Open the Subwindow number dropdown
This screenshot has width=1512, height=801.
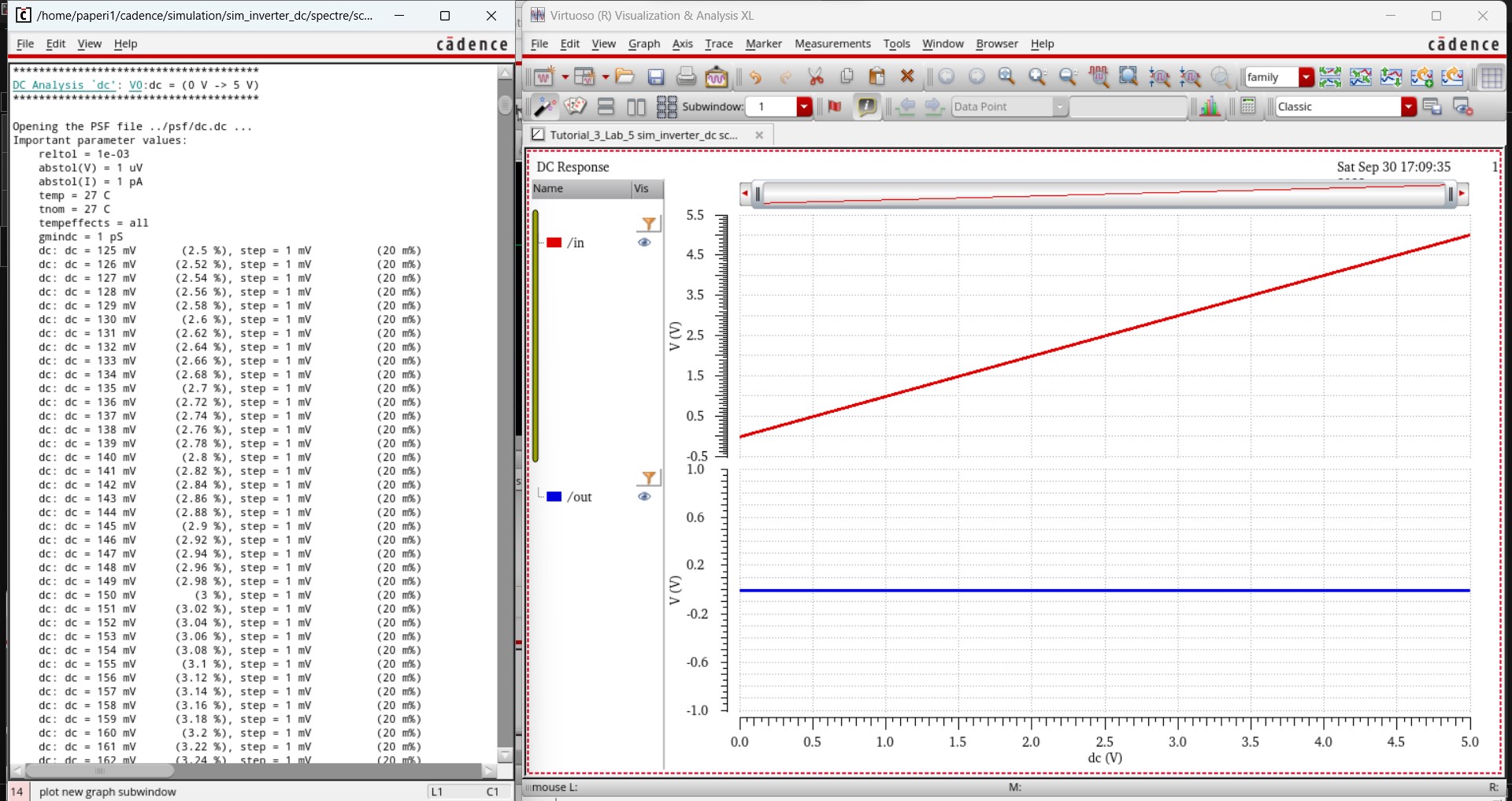(804, 106)
